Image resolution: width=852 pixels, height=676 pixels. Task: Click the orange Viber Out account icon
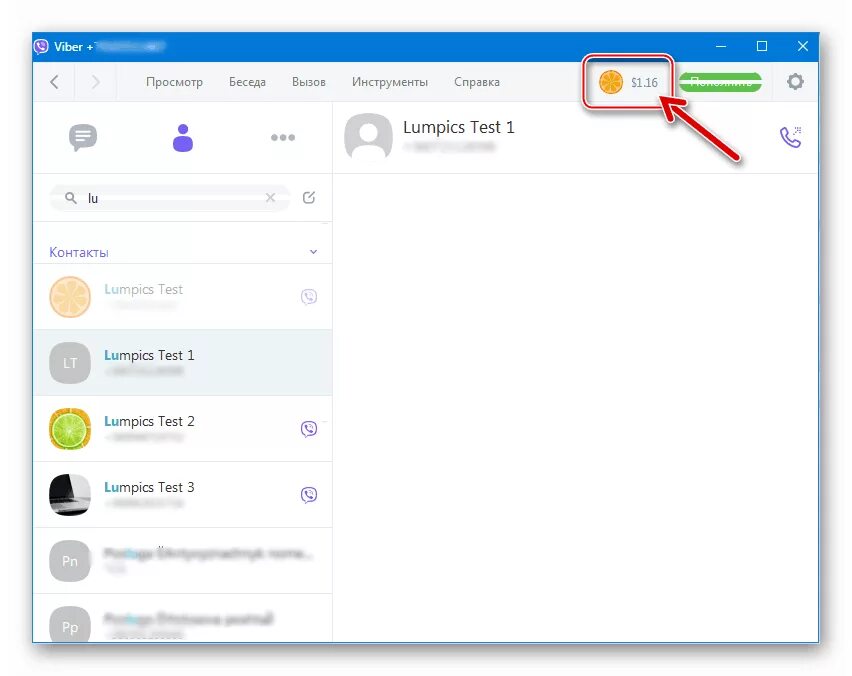pyautogui.click(x=611, y=82)
